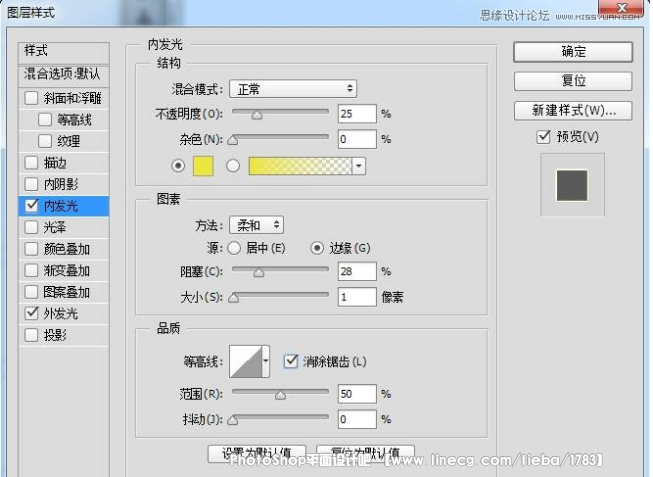Click the dark gray style preview thumbnail
The height and width of the screenshot is (477, 653).
(x=572, y=185)
